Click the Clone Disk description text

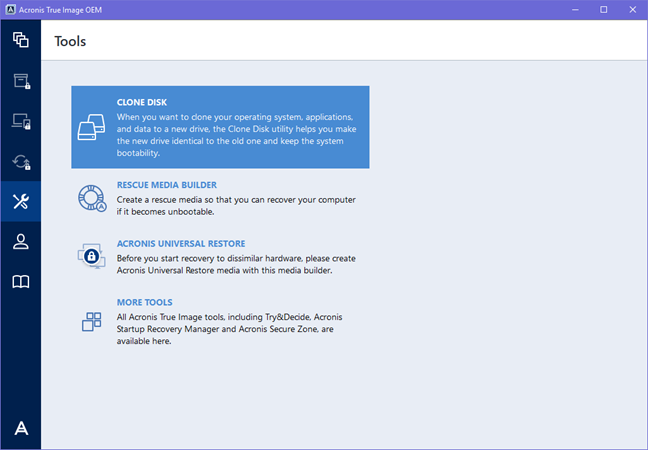[236, 135]
